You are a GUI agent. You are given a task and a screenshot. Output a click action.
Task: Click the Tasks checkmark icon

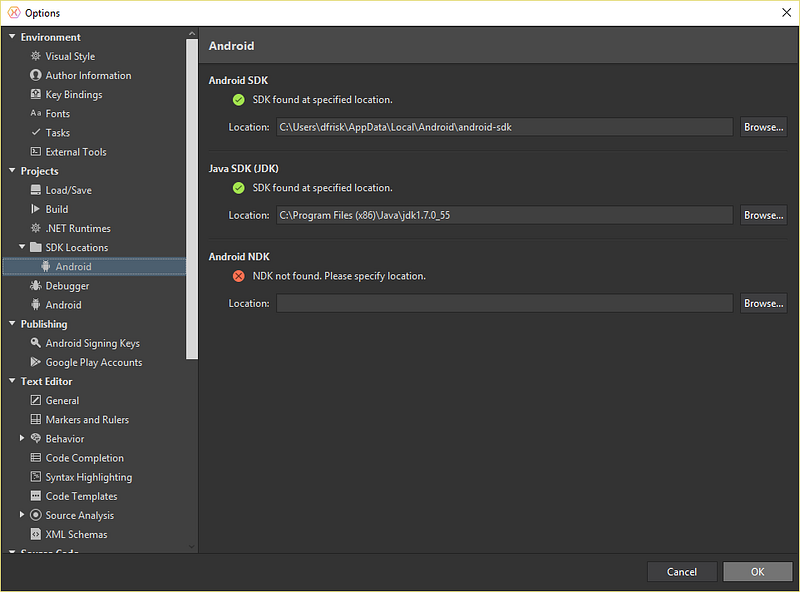point(36,132)
